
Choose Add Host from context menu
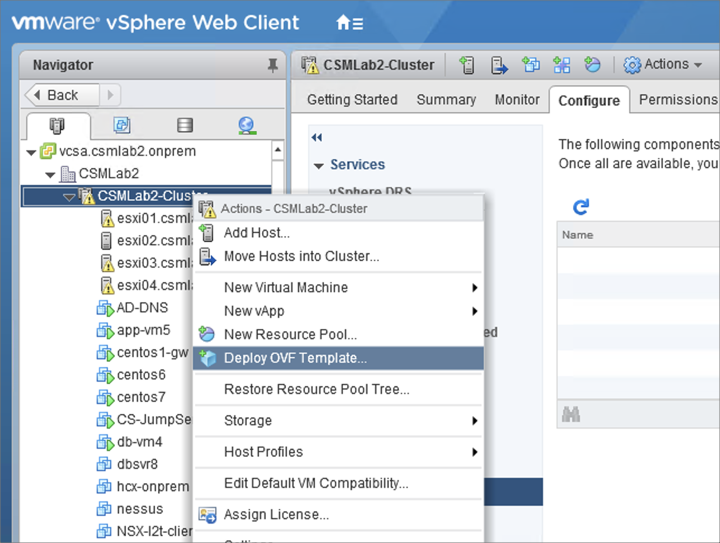point(338,233)
